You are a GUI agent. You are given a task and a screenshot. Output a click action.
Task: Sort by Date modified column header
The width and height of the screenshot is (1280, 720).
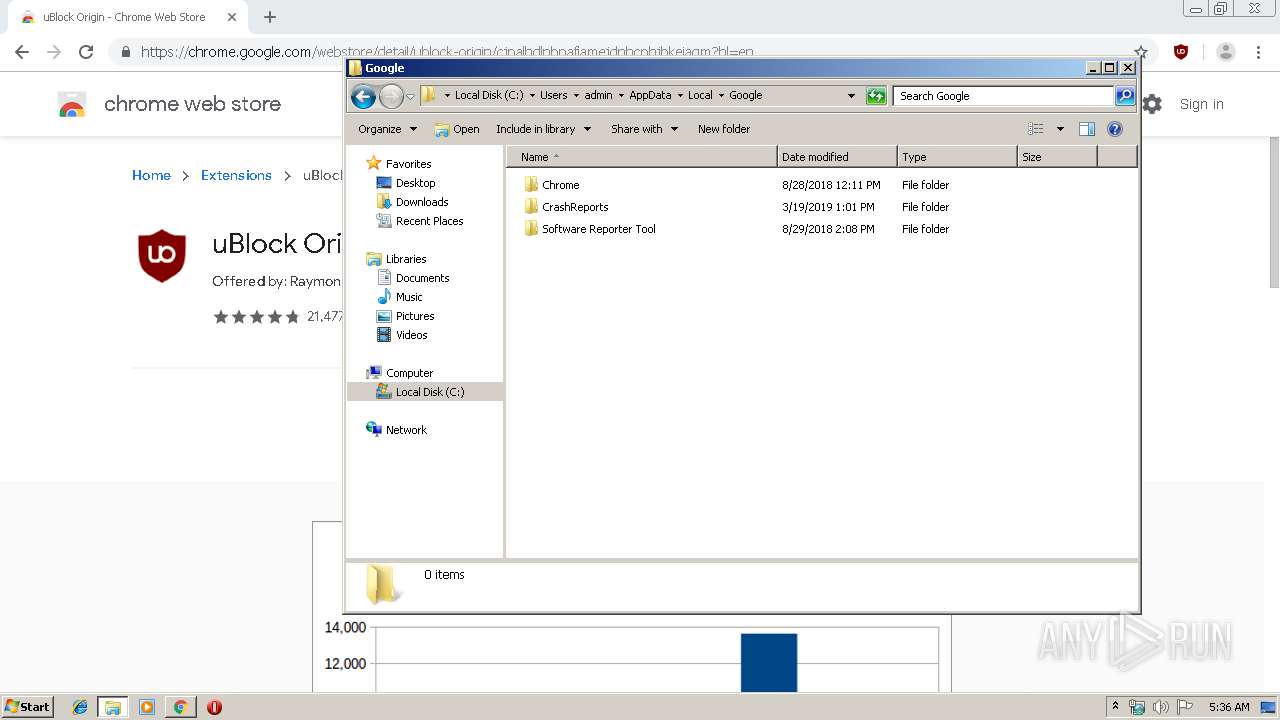(837, 157)
